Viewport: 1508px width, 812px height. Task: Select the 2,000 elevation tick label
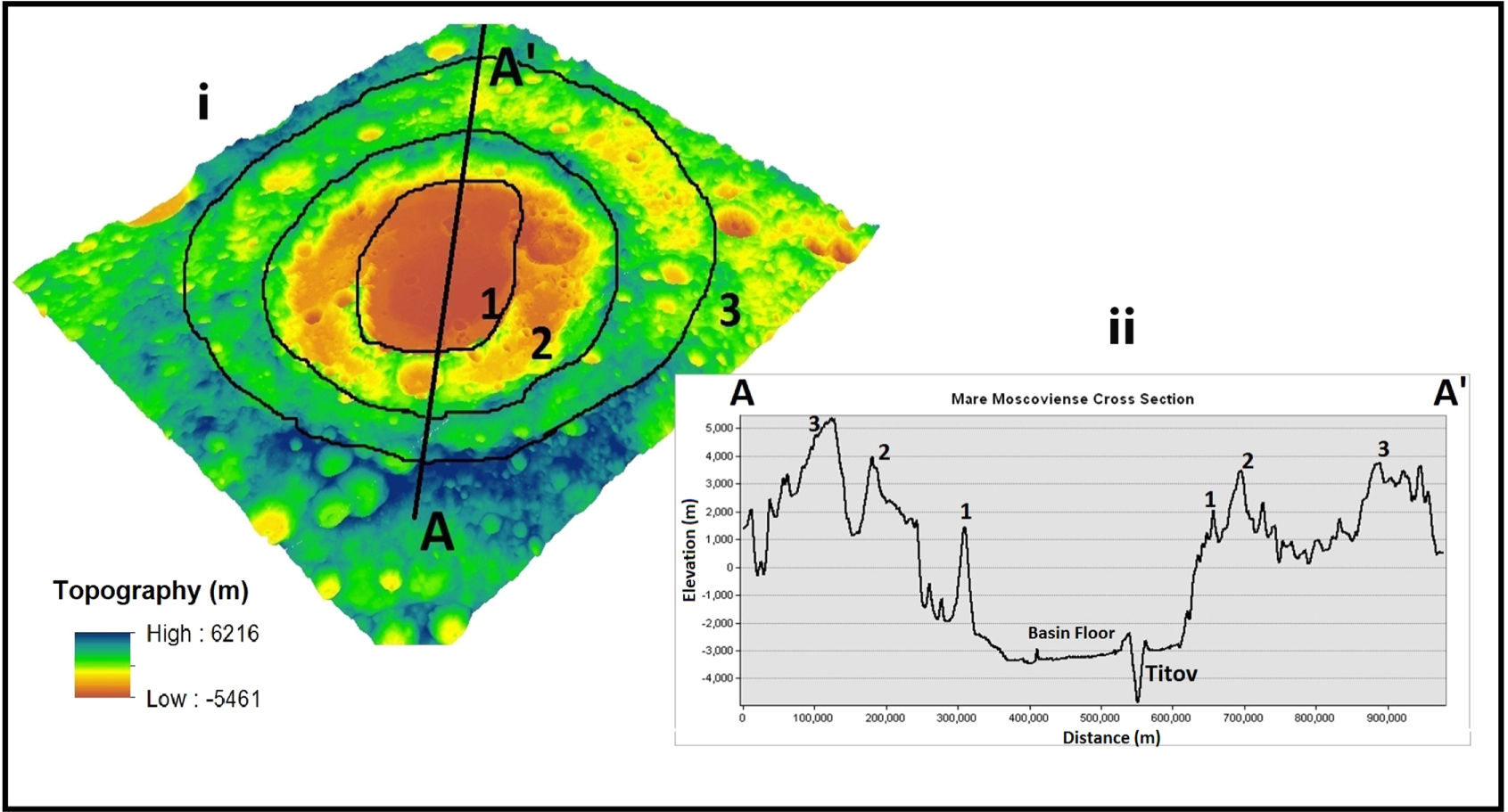click(718, 512)
